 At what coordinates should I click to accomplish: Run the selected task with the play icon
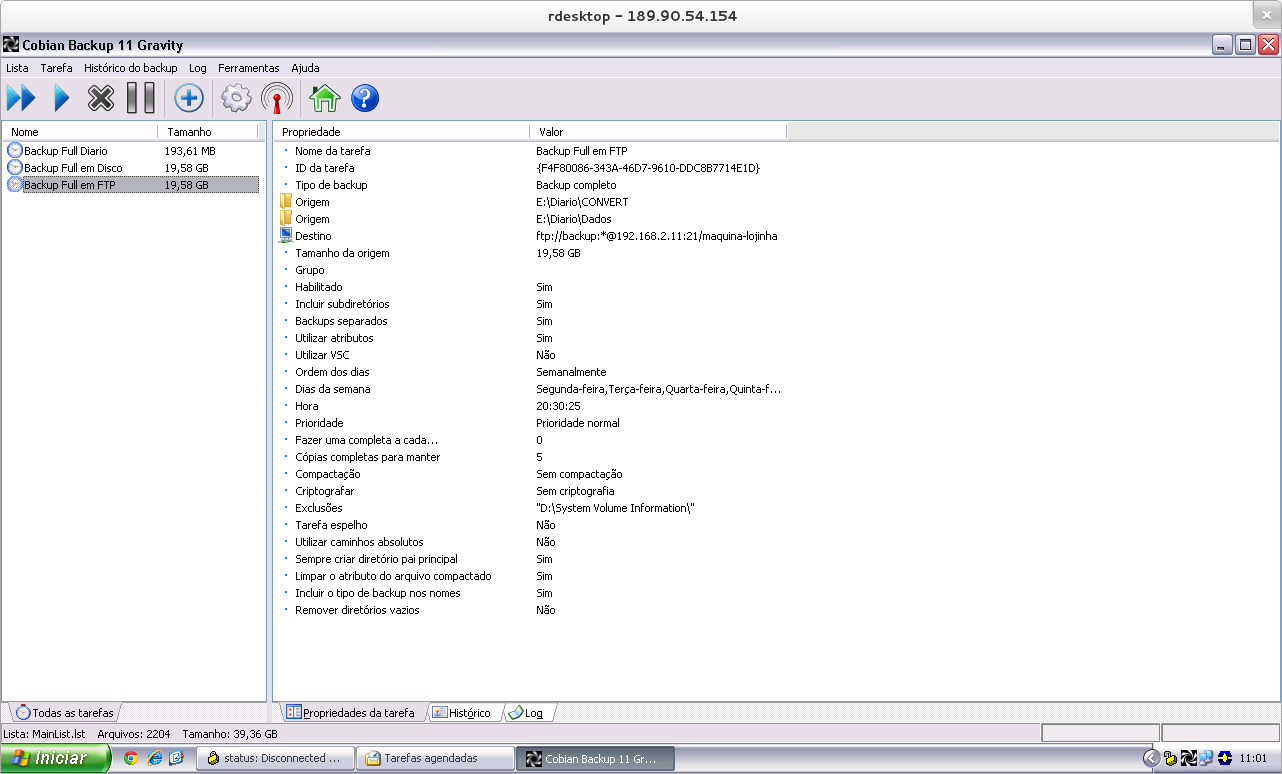(x=62, y=98)
